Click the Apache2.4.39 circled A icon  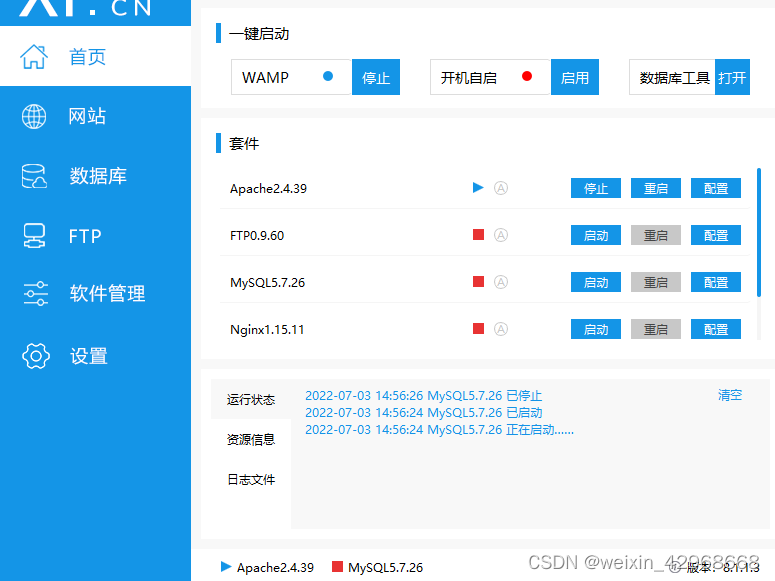(501, 188)
